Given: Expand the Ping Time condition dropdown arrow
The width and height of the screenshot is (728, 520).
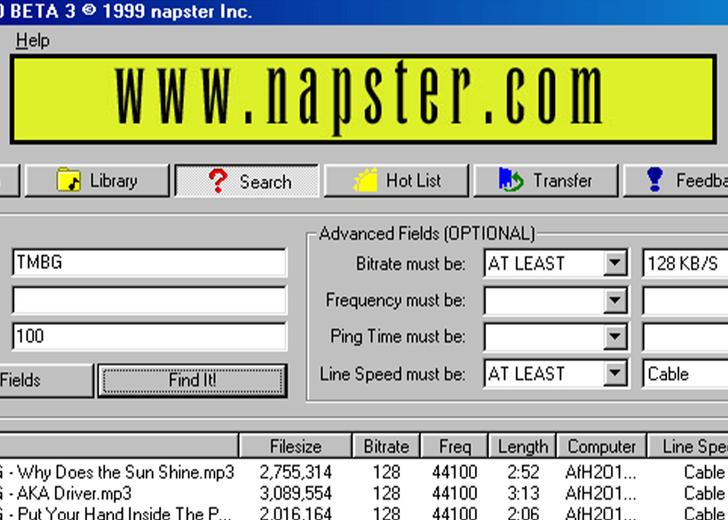Looking at the screenshot, I should [615, 337].
